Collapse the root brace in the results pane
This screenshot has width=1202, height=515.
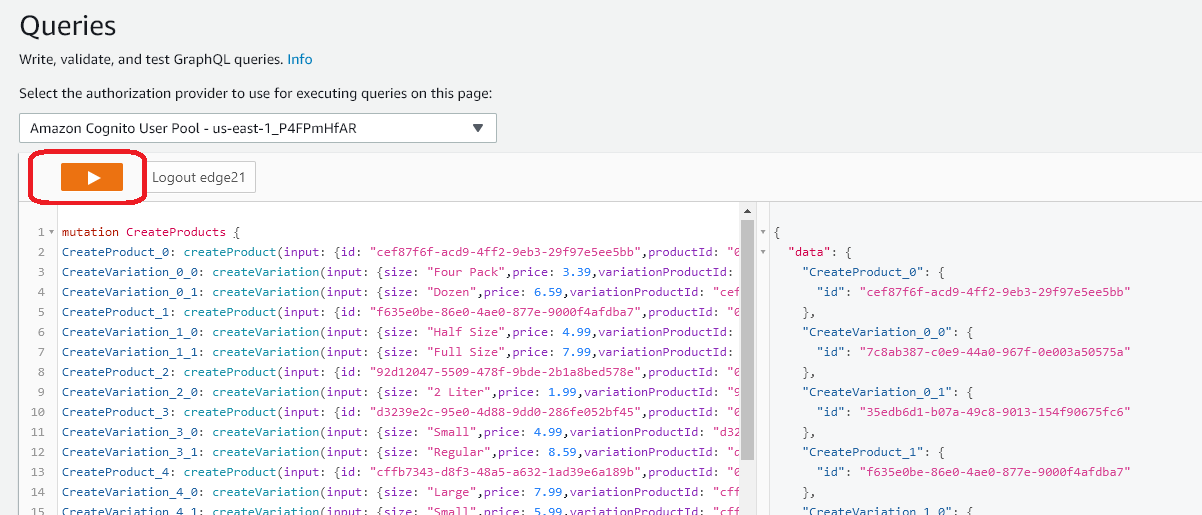tap(764, 232)
